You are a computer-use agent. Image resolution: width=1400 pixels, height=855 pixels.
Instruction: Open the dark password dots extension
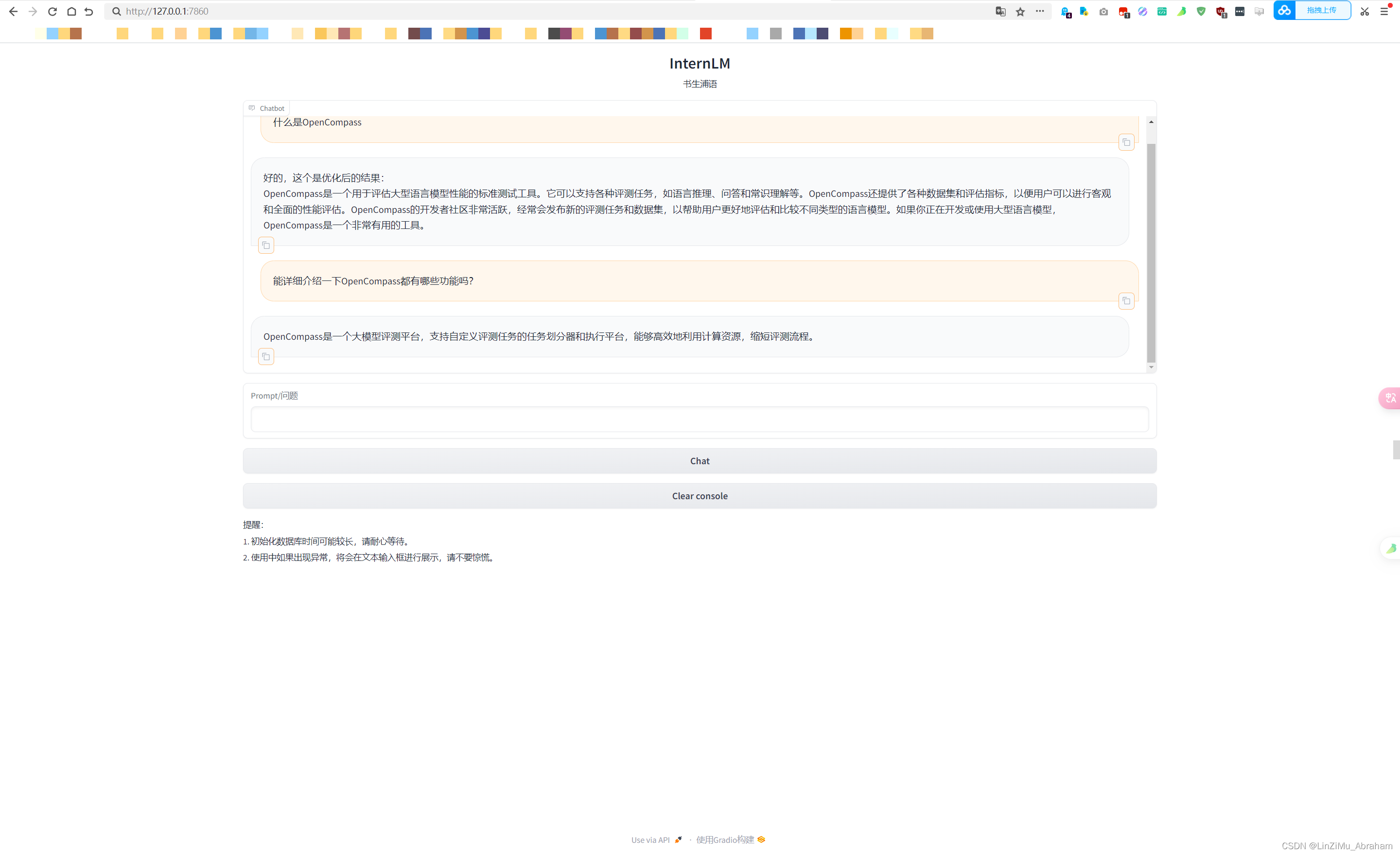[1240, 11]
